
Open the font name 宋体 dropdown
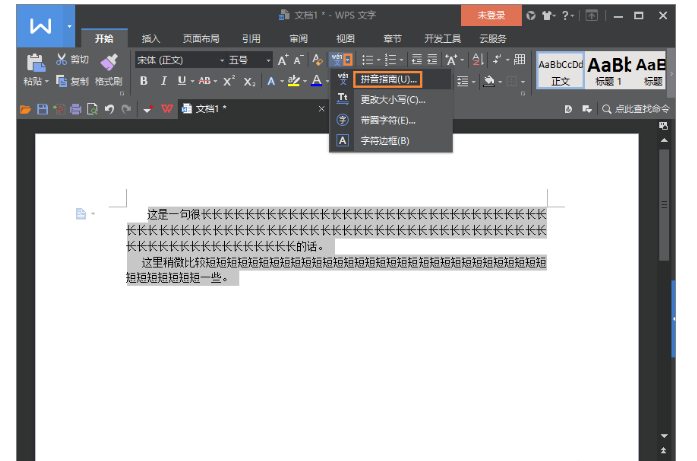coord(222,60)
